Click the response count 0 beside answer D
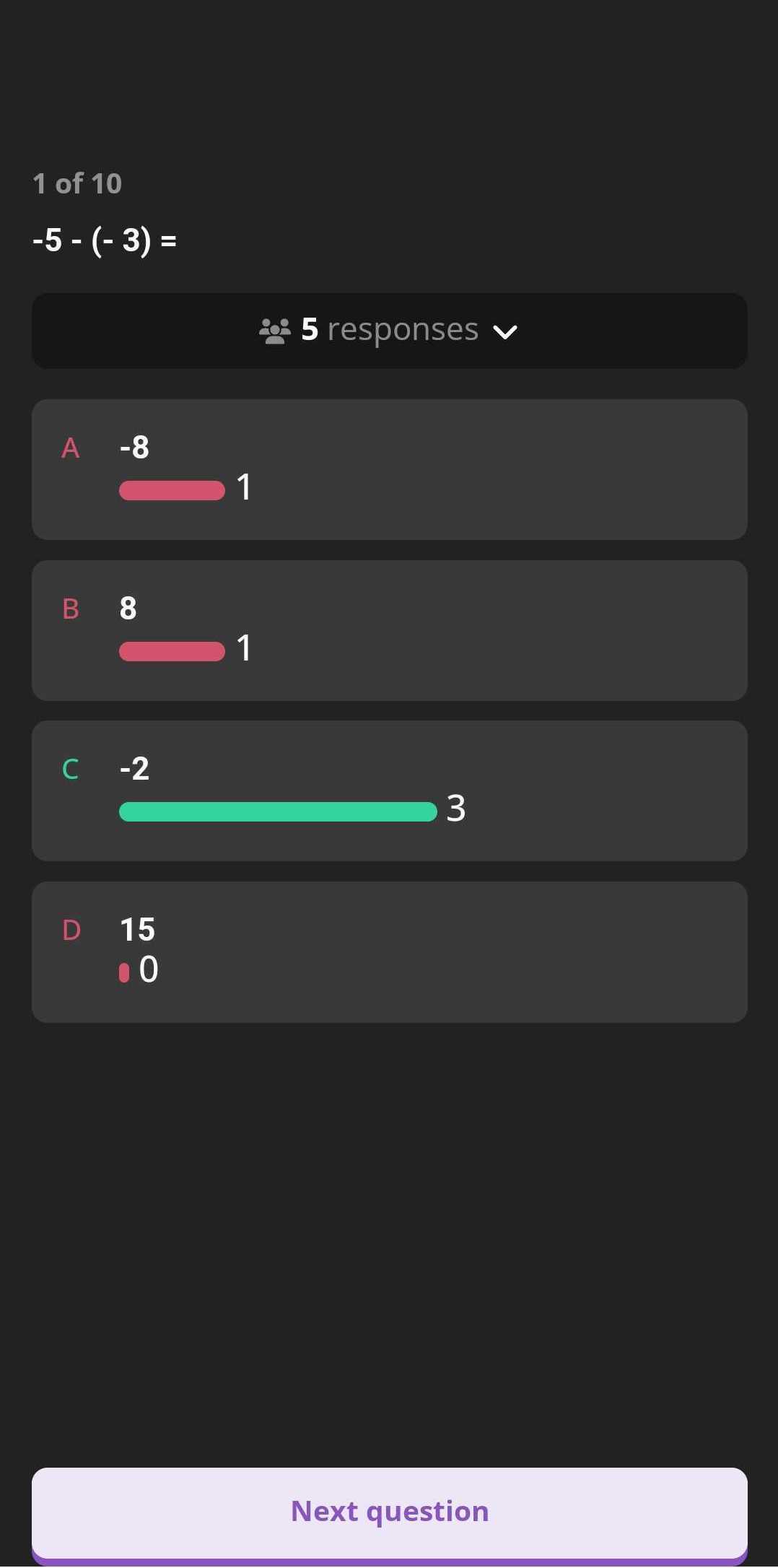 pos(149,970)
